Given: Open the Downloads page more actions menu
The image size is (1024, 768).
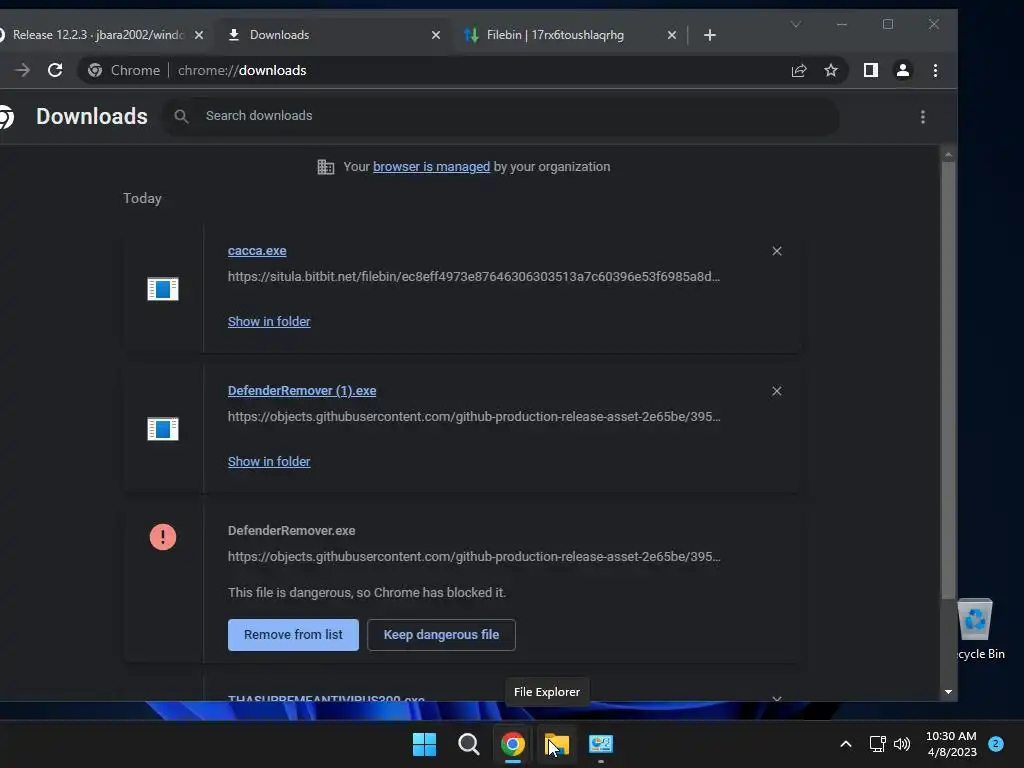Looking at the screenshot, I should [x=922, y=117].
